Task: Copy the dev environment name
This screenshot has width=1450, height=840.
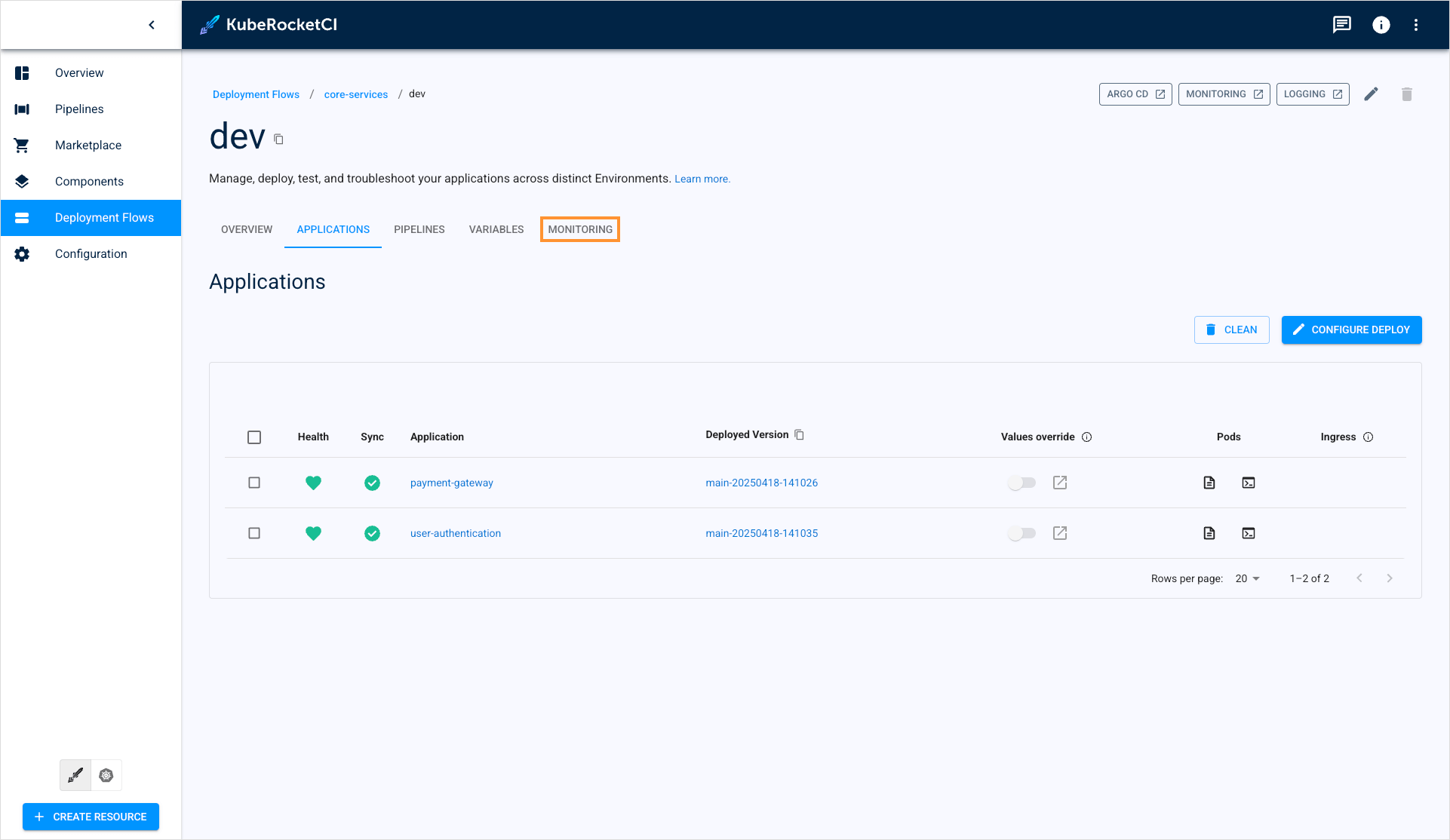Action: (x=278, y=139)
